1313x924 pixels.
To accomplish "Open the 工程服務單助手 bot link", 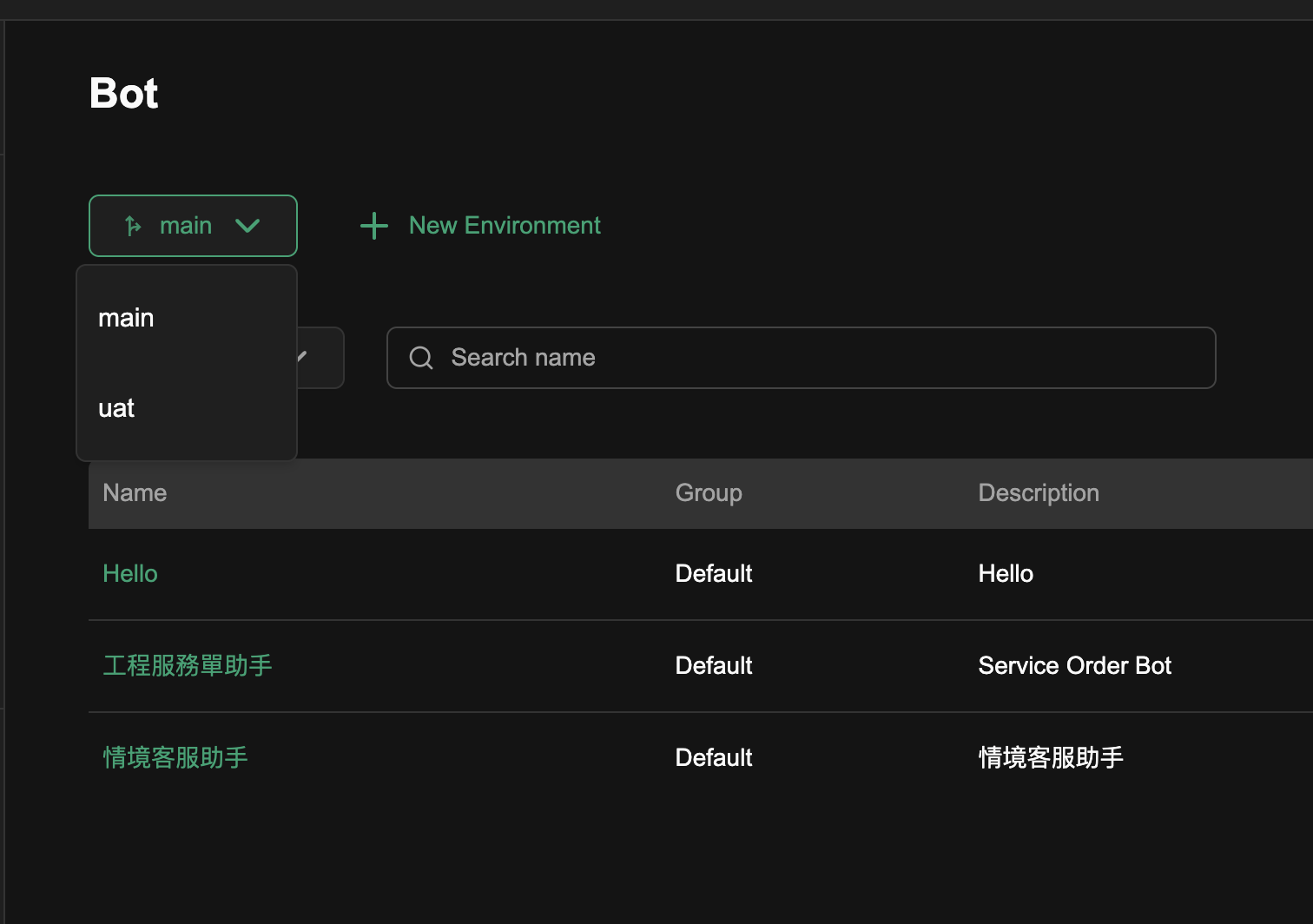I will (188, 666).
